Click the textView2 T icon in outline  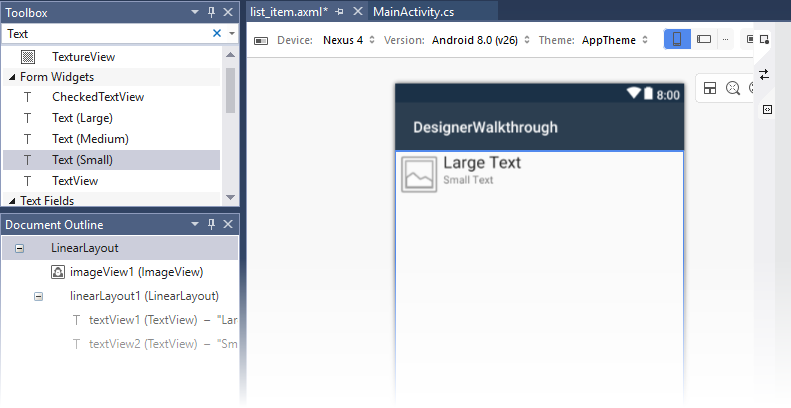coord(76,344)
